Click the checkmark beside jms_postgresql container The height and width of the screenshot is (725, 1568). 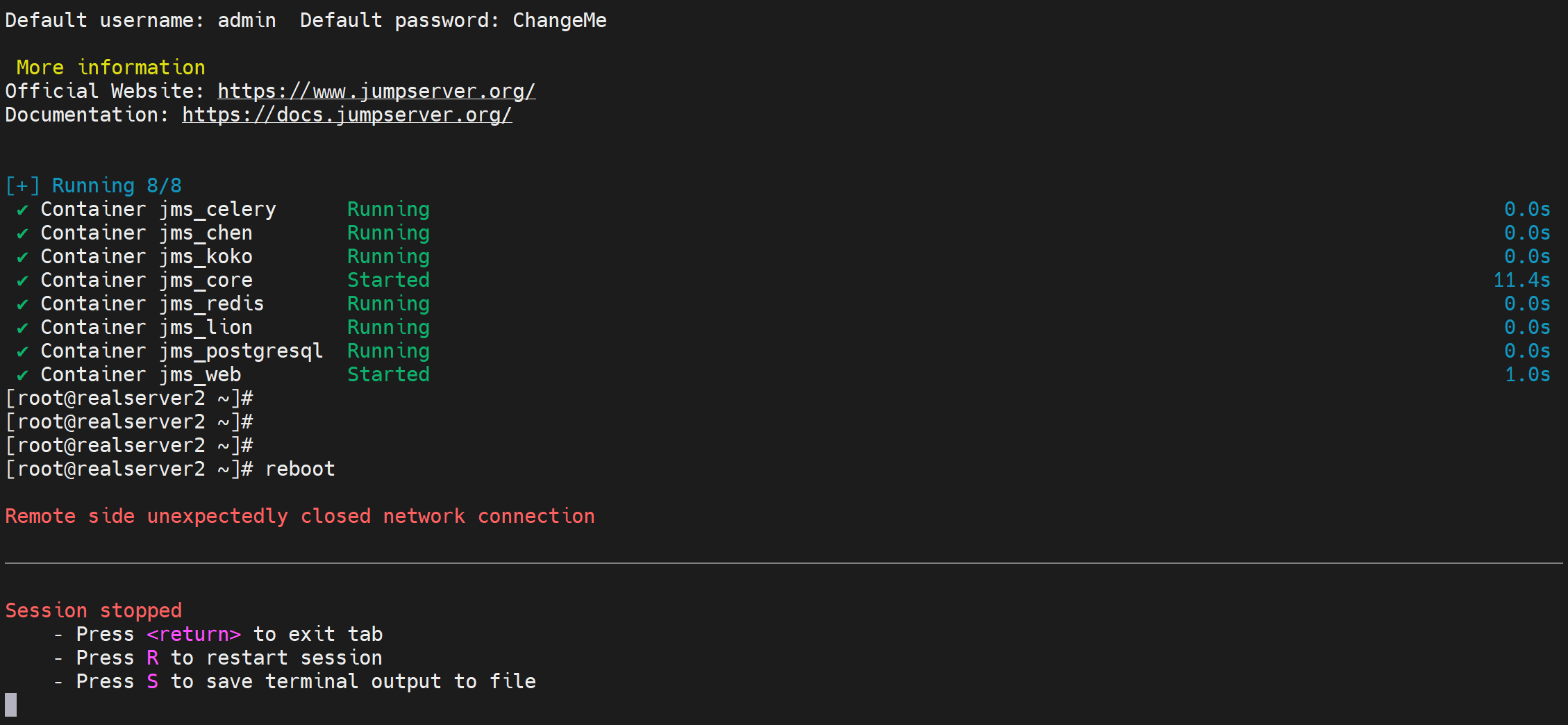(23, 351)
